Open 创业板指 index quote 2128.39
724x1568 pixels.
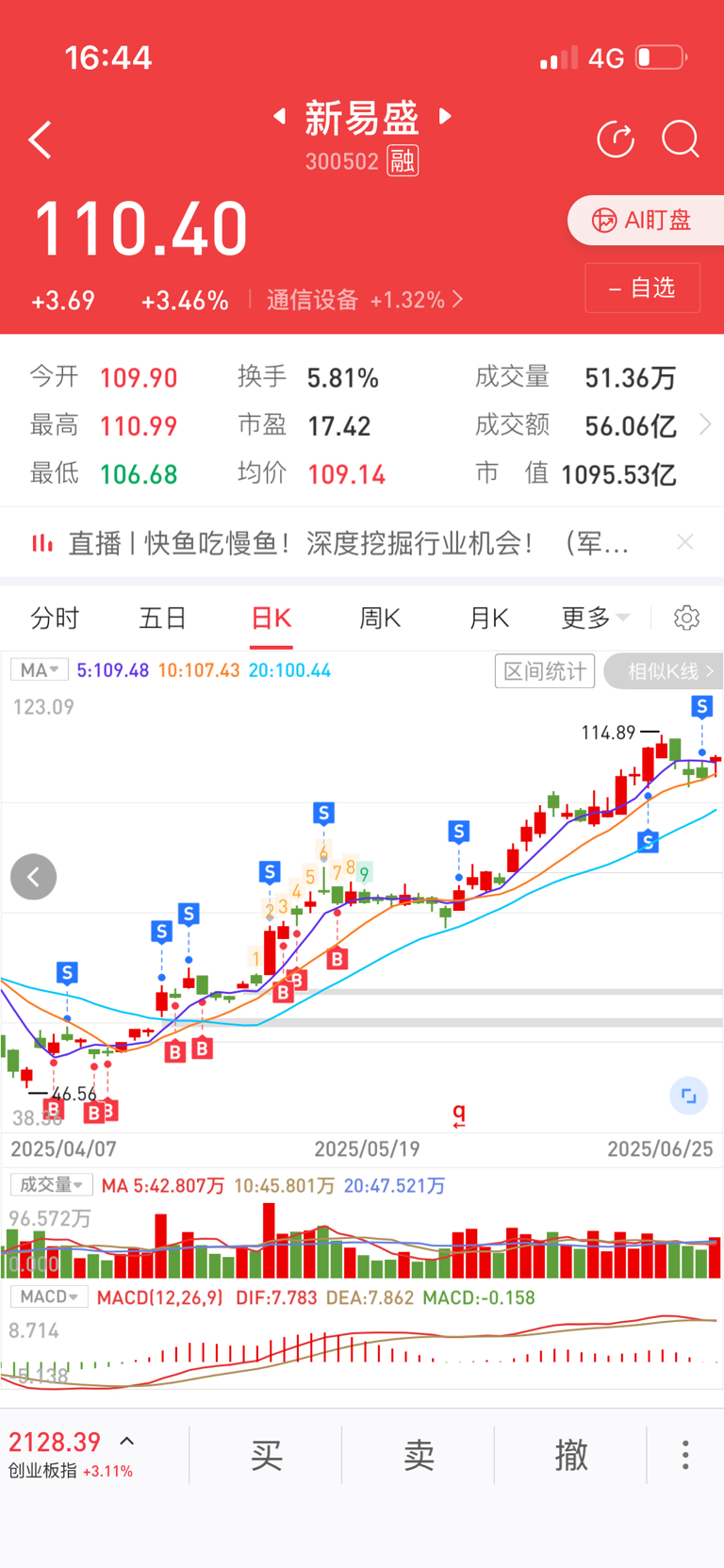(x=55, y=1443)
